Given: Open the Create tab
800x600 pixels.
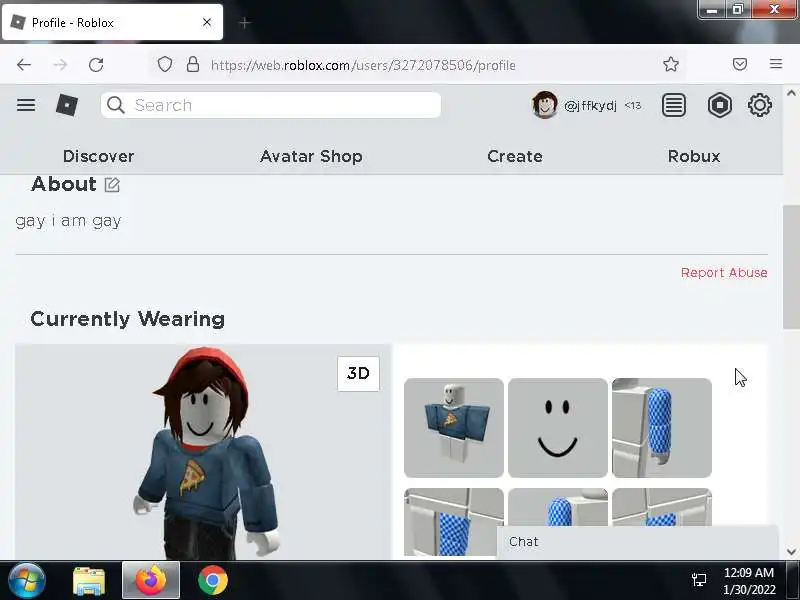Looking at the screenshot, I should [515, 156].
